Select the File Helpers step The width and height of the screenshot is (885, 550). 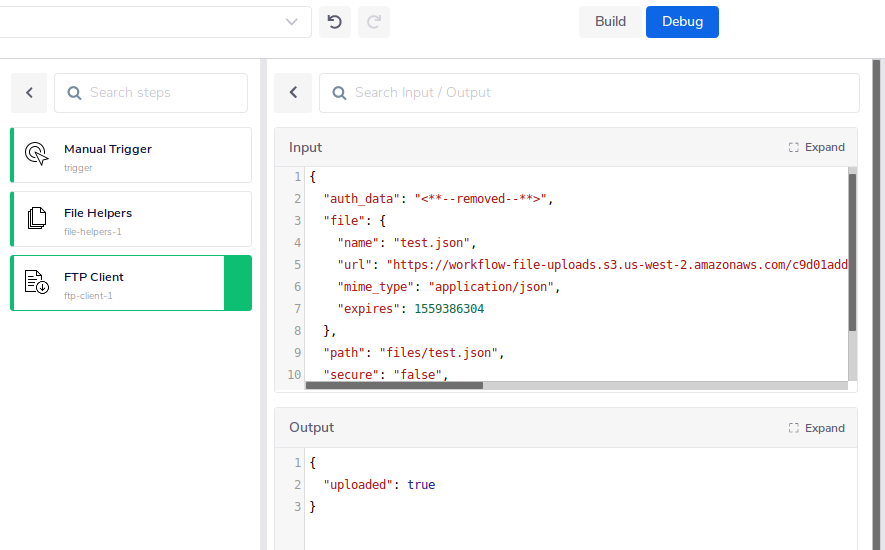coord(131,219)
